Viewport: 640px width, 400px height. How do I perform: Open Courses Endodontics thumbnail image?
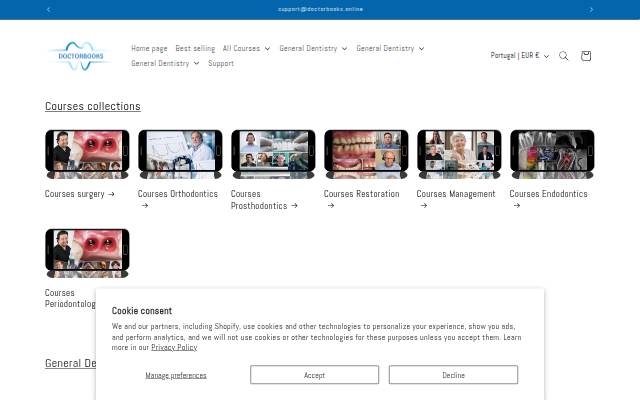[552, 154]
